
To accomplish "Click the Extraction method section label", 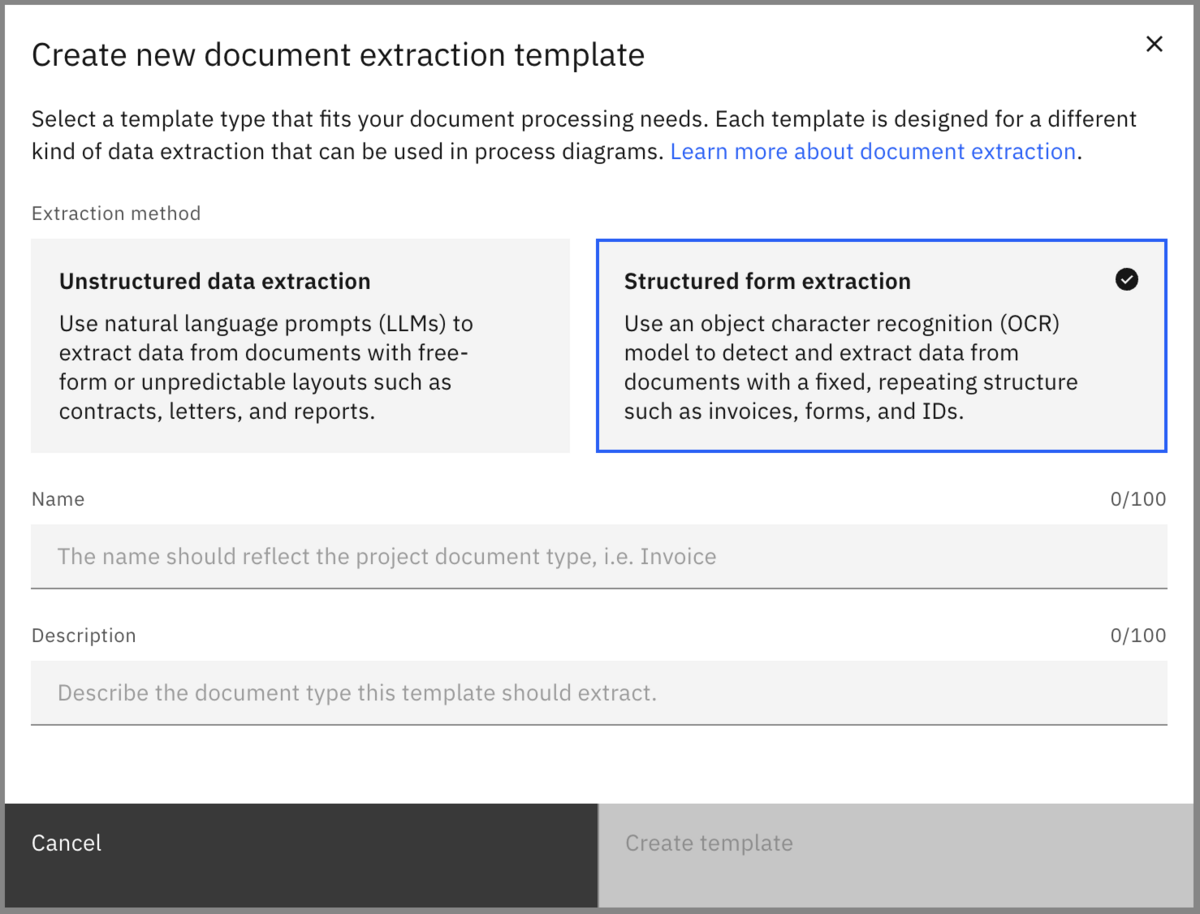I will (115, 213).
